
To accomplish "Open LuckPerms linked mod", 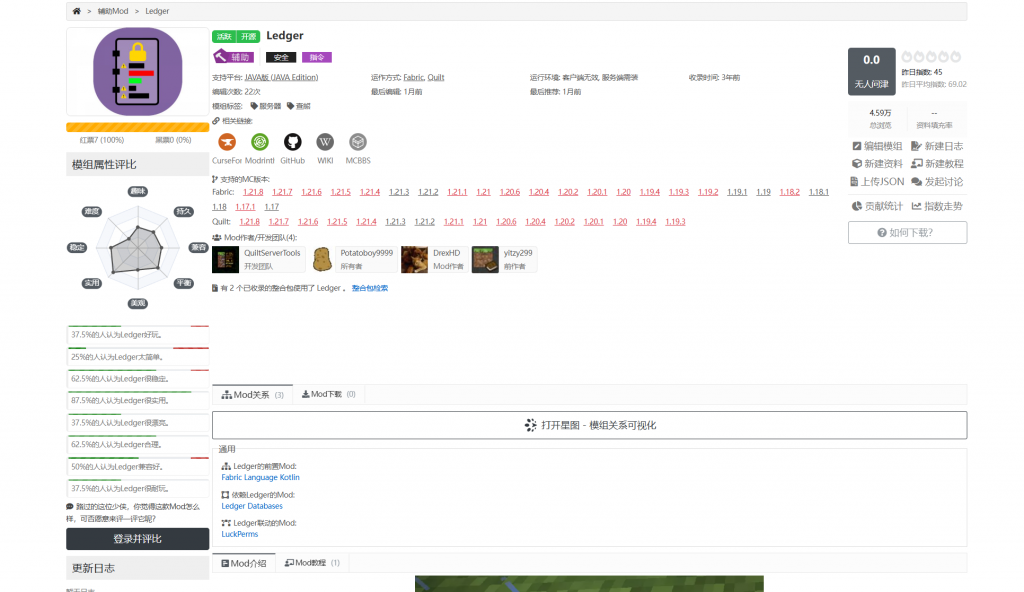I will point(240,534).
